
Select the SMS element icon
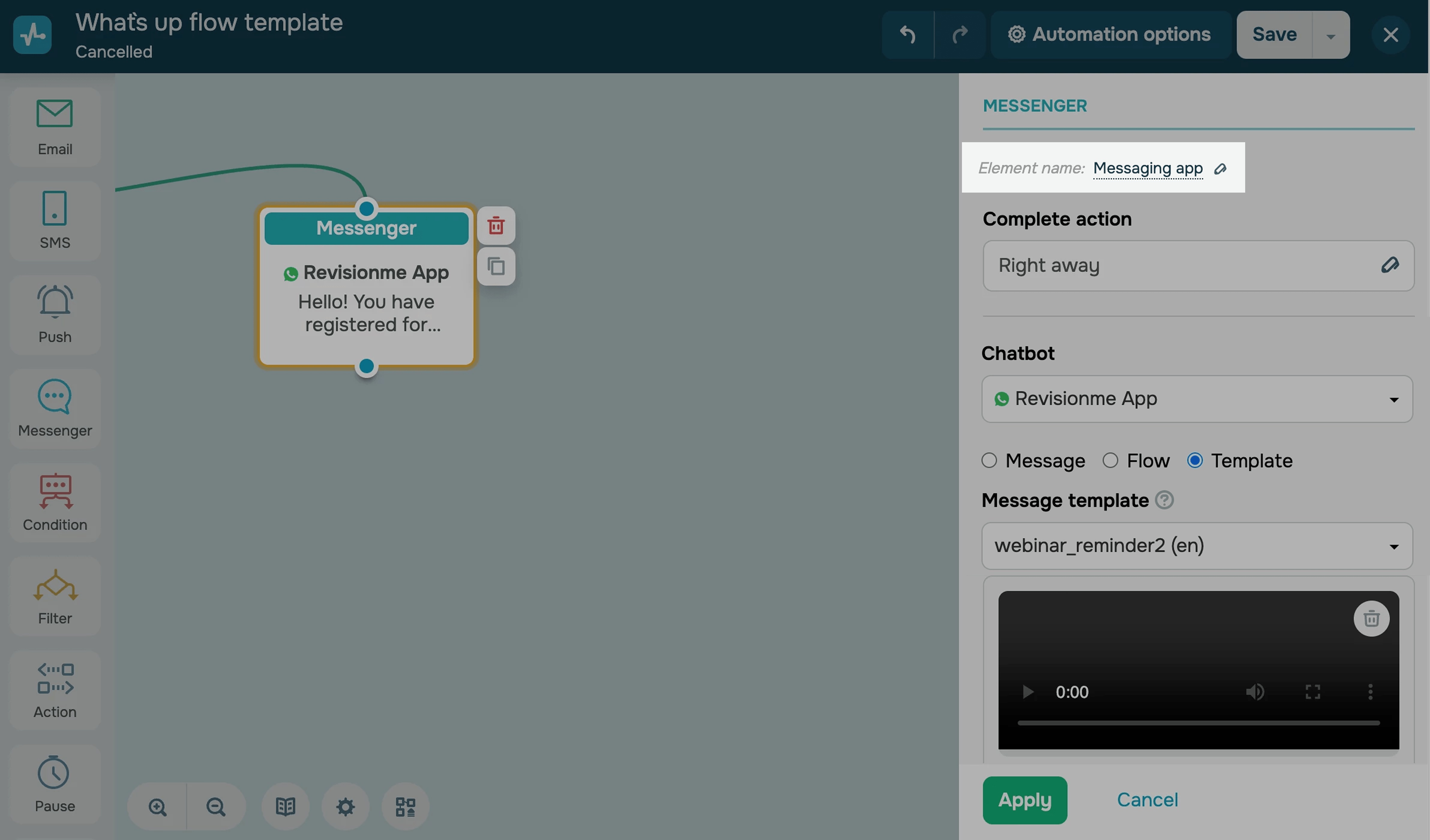(55, 220)
